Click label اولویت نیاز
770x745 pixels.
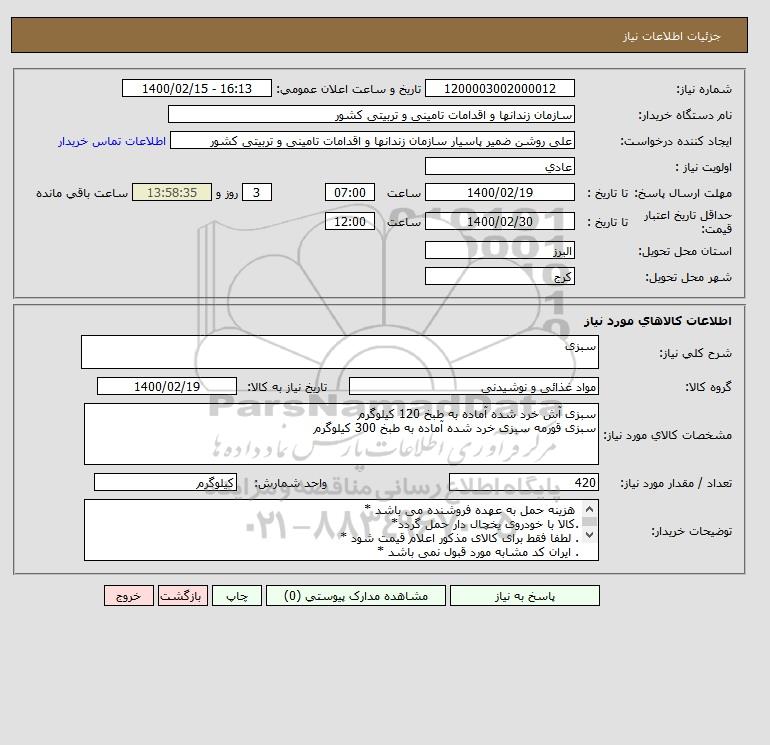704,167
